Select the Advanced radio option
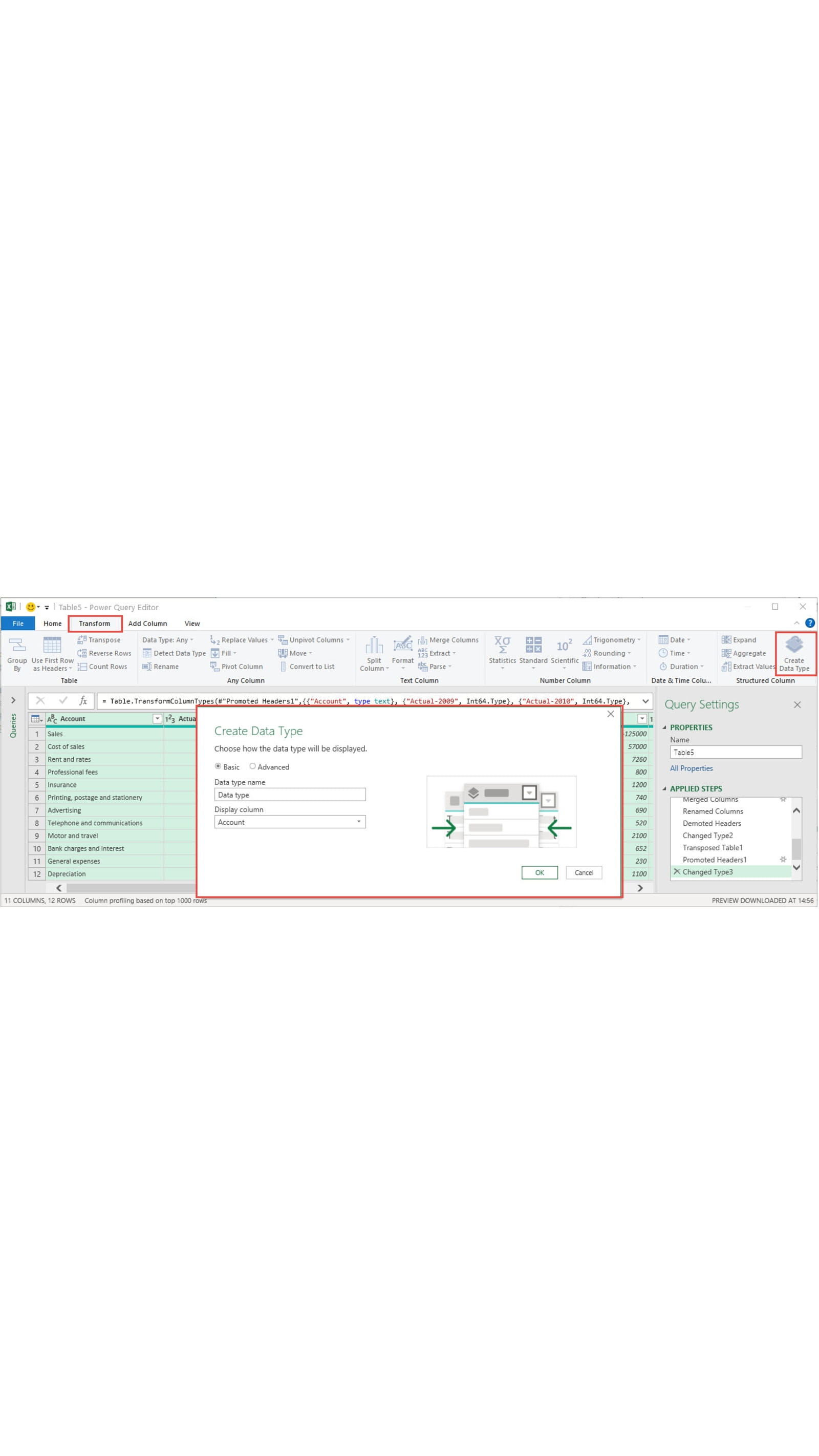This screenshot has width=819, height=1456. coord(253,766)
